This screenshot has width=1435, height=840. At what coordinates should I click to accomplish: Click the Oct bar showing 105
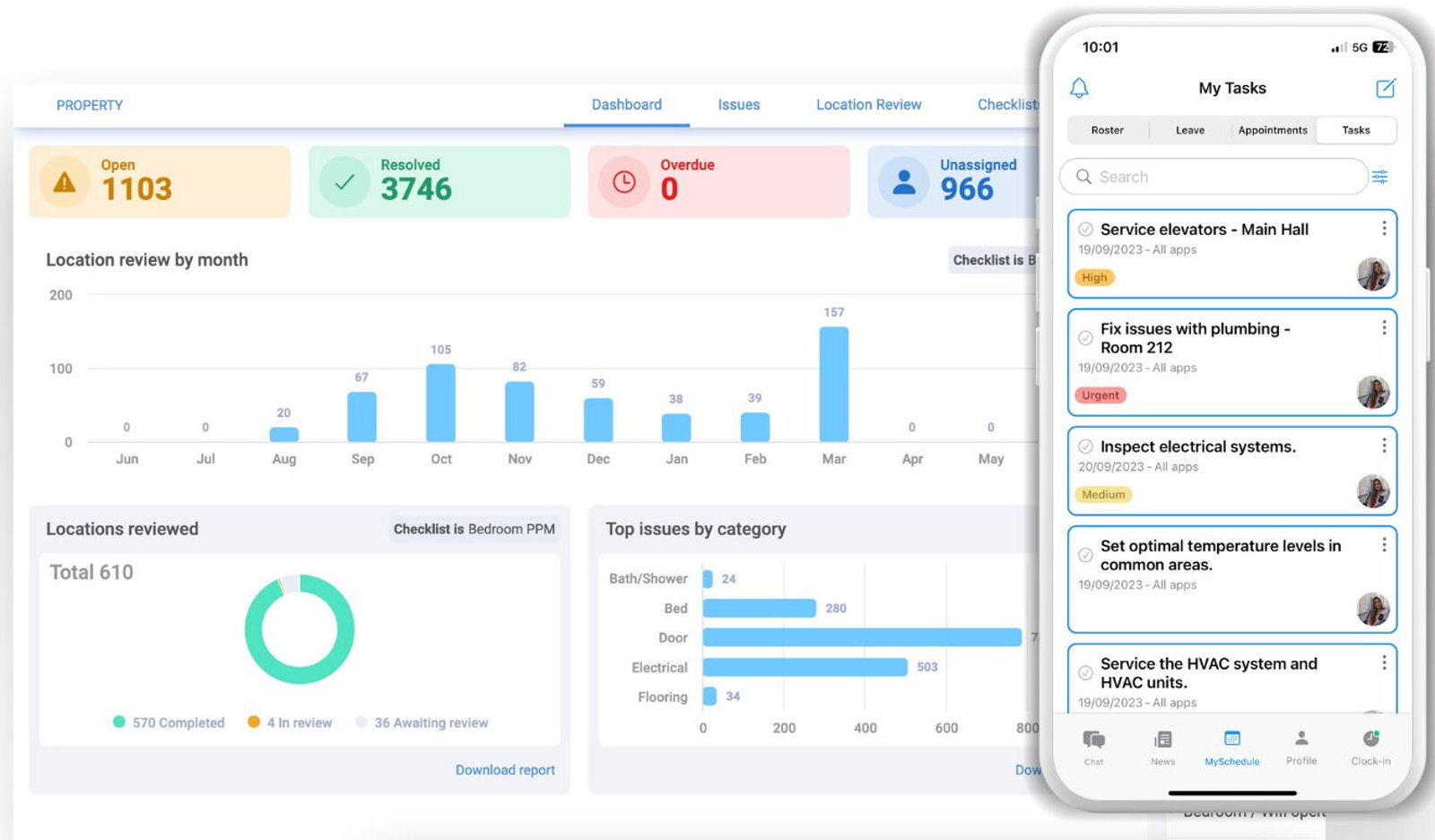pos(440,403)
